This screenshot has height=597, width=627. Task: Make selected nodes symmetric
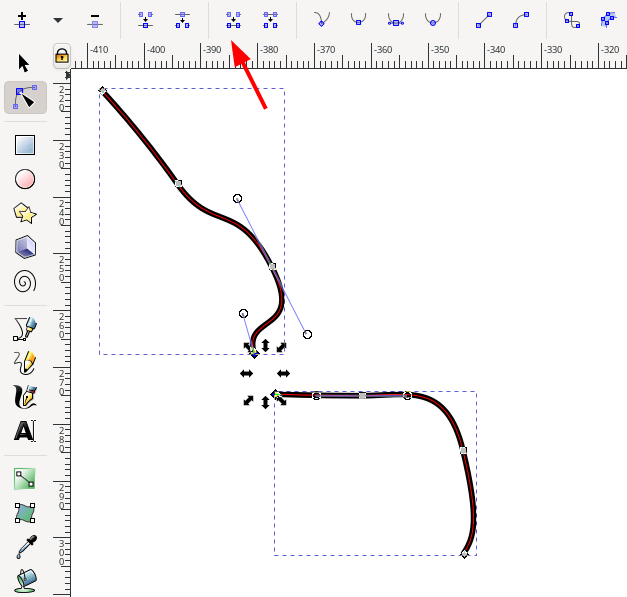pos(395,19)
